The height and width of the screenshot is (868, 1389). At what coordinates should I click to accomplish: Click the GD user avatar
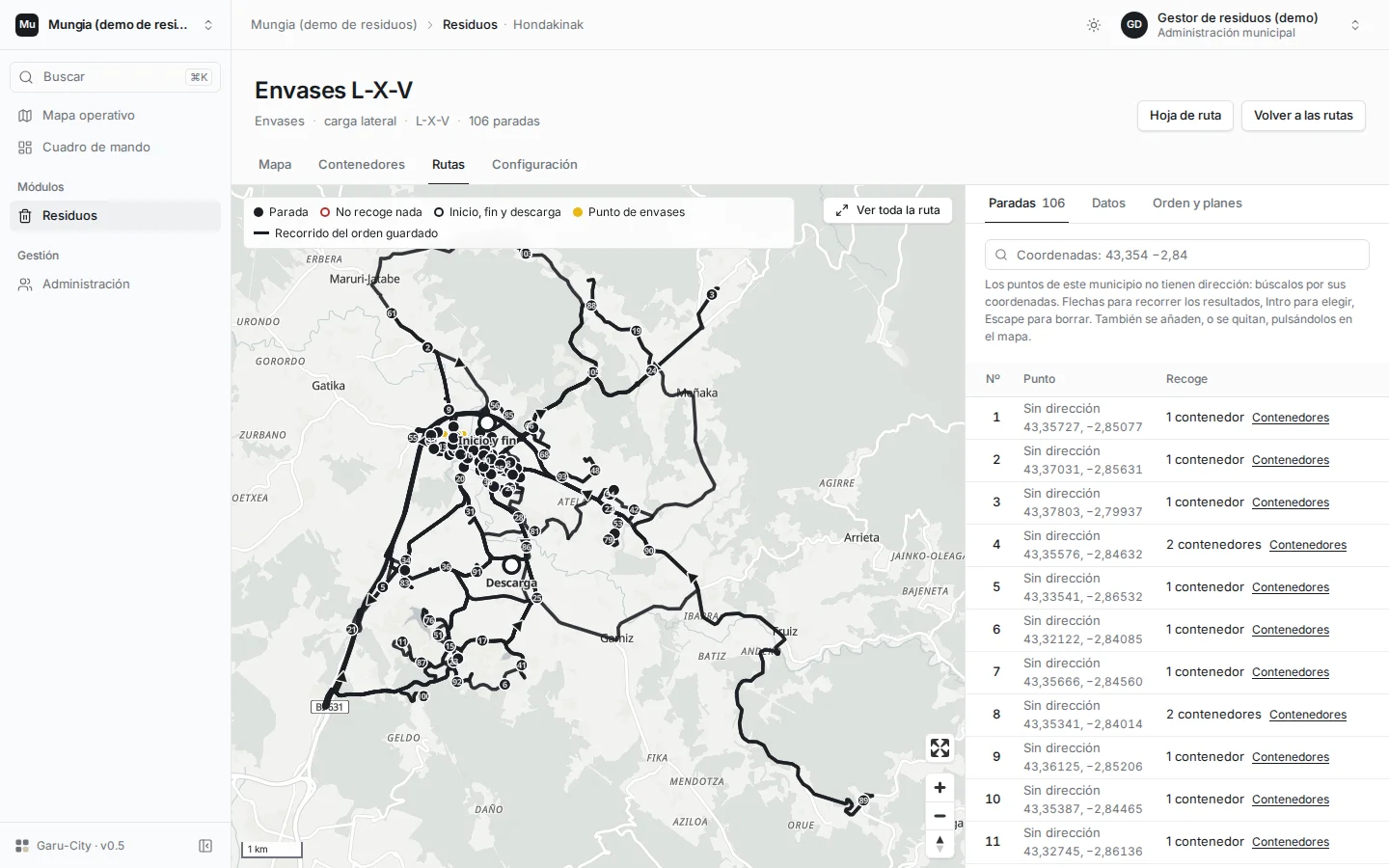coord(1134,25)
